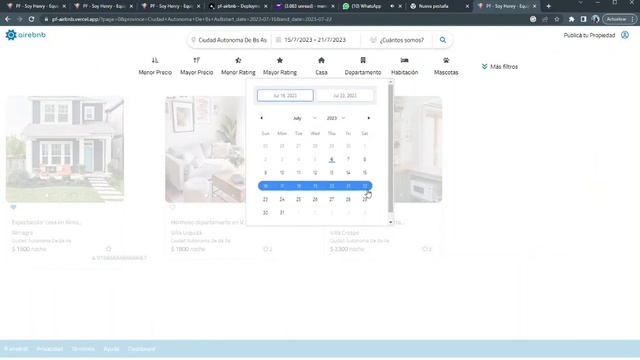Screen dimensions: 640x360
Task: Click the calendar popup scrollbar
Action: [x=391, y=149]
